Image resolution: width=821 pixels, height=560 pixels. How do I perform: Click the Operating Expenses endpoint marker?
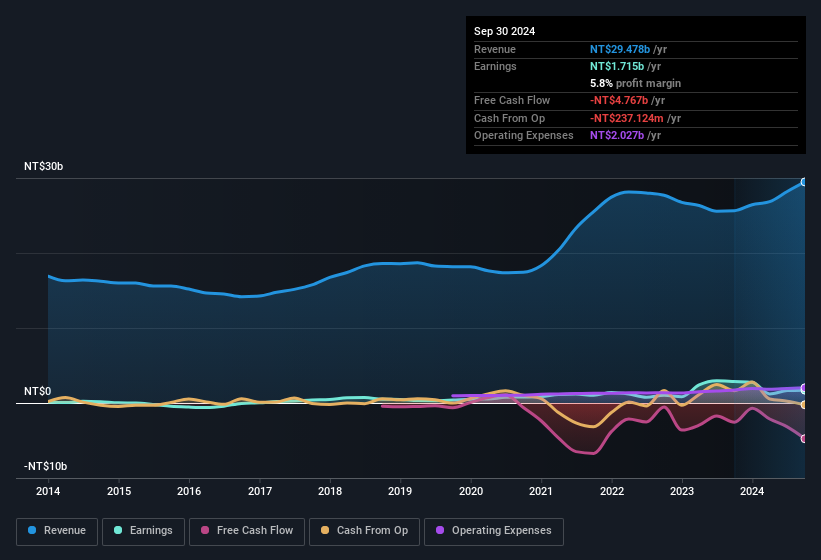(x=804, y=388)
